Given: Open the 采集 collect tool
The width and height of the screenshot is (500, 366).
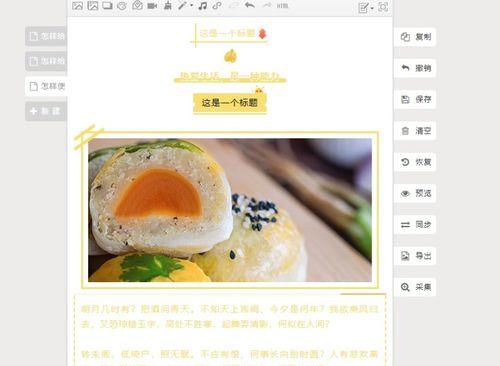Looking at the screenshot, I should [x=415, y=287].
